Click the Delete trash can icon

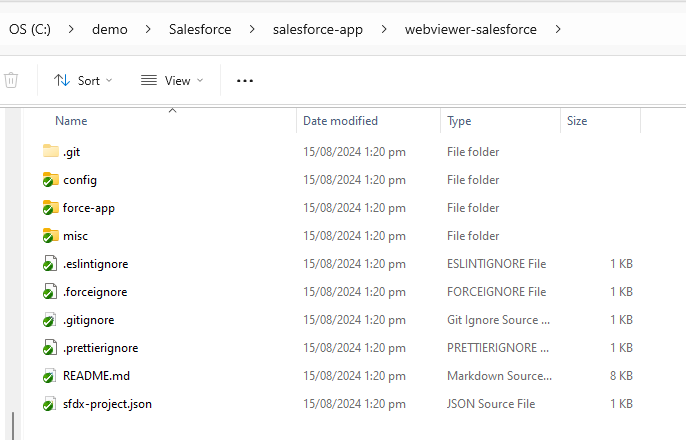coord(11,80)
